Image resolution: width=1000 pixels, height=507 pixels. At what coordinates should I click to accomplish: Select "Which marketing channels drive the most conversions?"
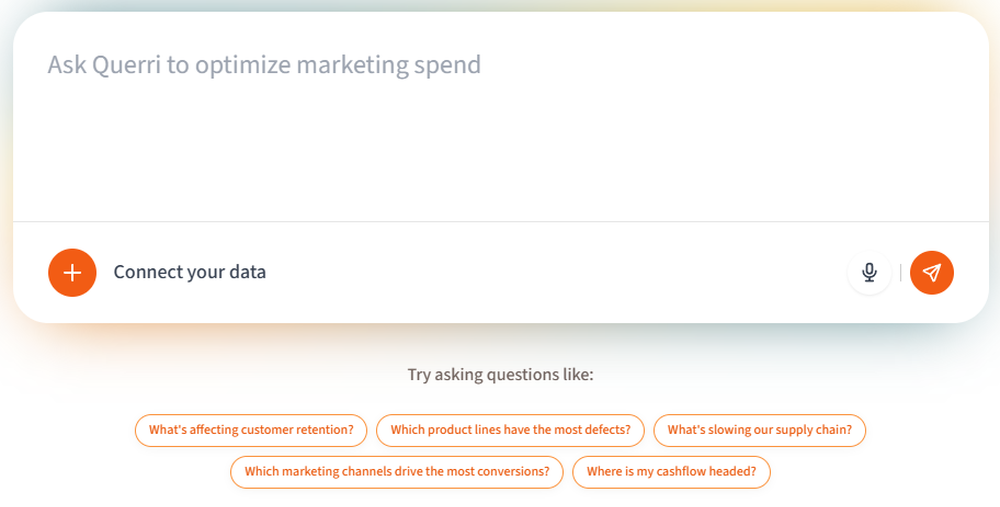click(397, 471)
